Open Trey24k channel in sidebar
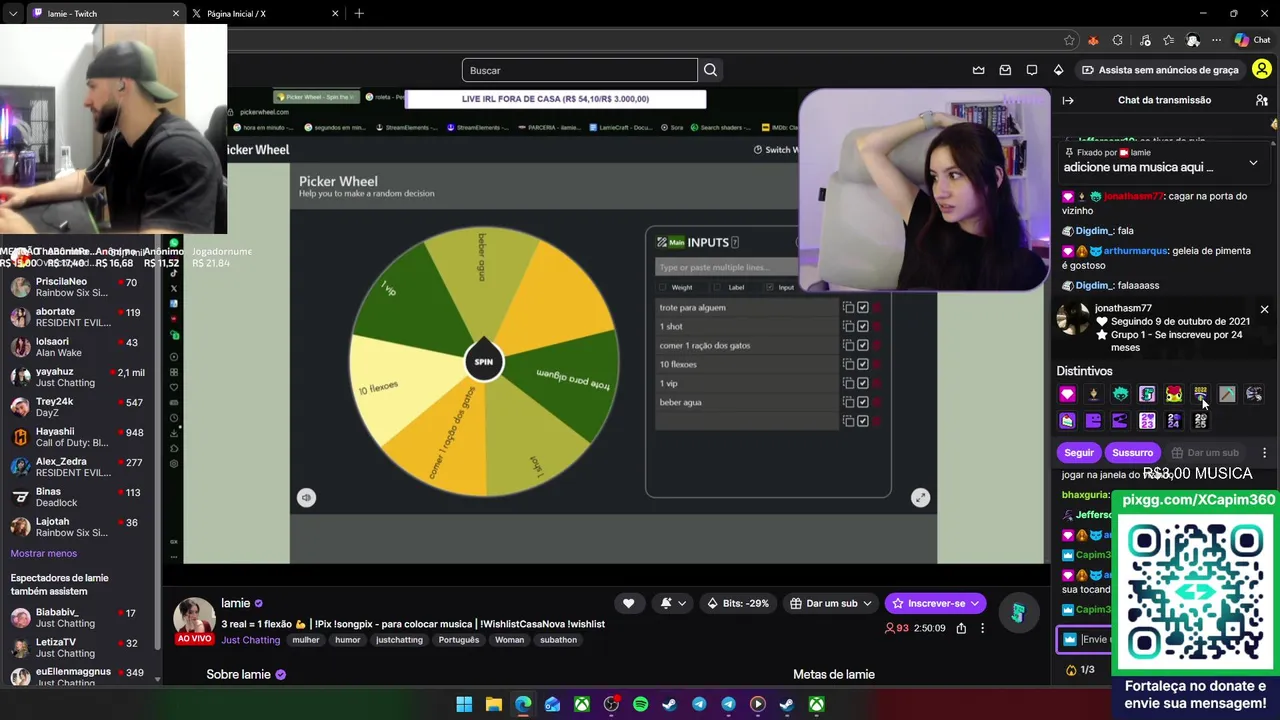The height and width of the screenshot is (720, 1280). pos(78,407)
